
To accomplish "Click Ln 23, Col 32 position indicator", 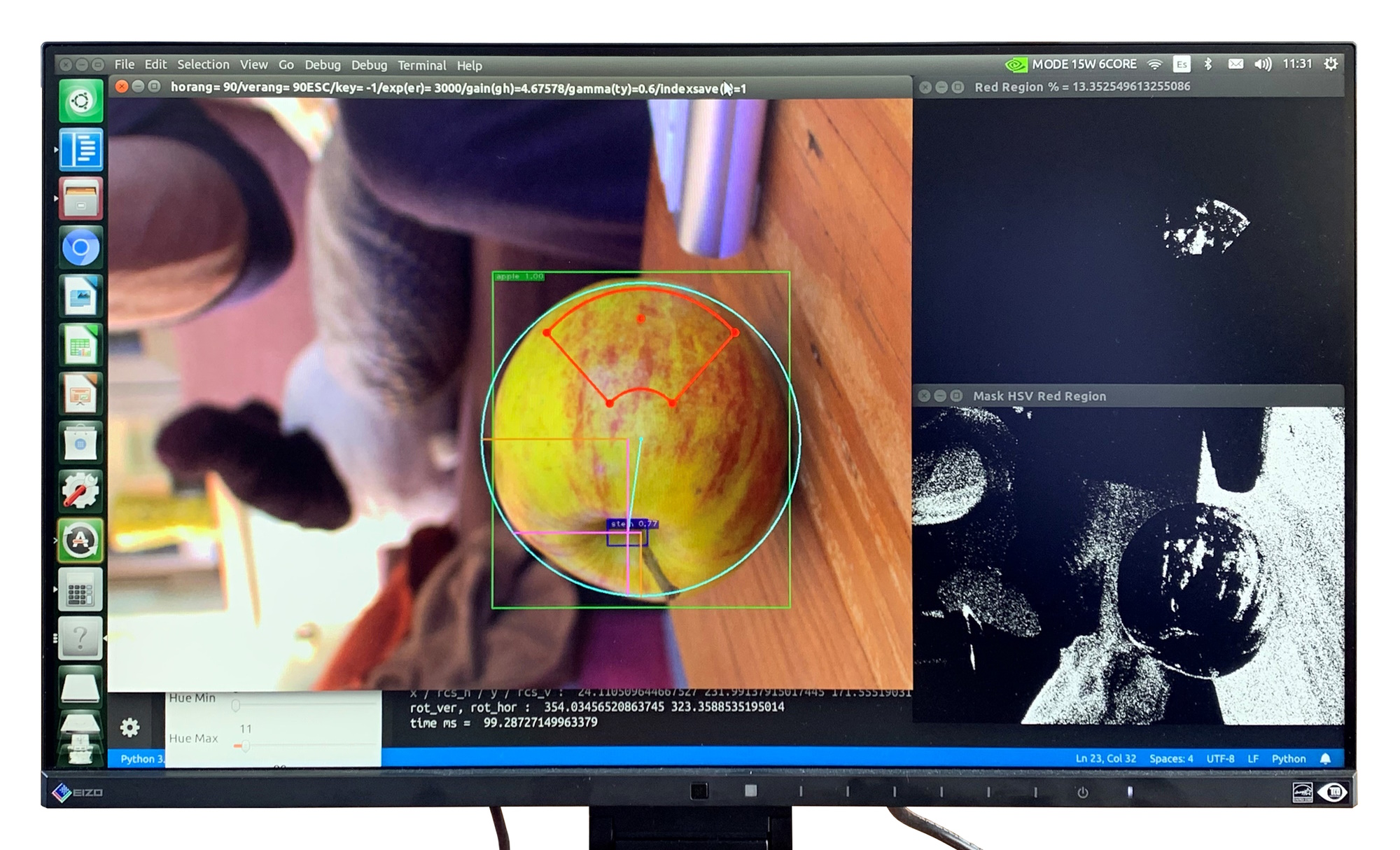I will tap(1105, 758).
